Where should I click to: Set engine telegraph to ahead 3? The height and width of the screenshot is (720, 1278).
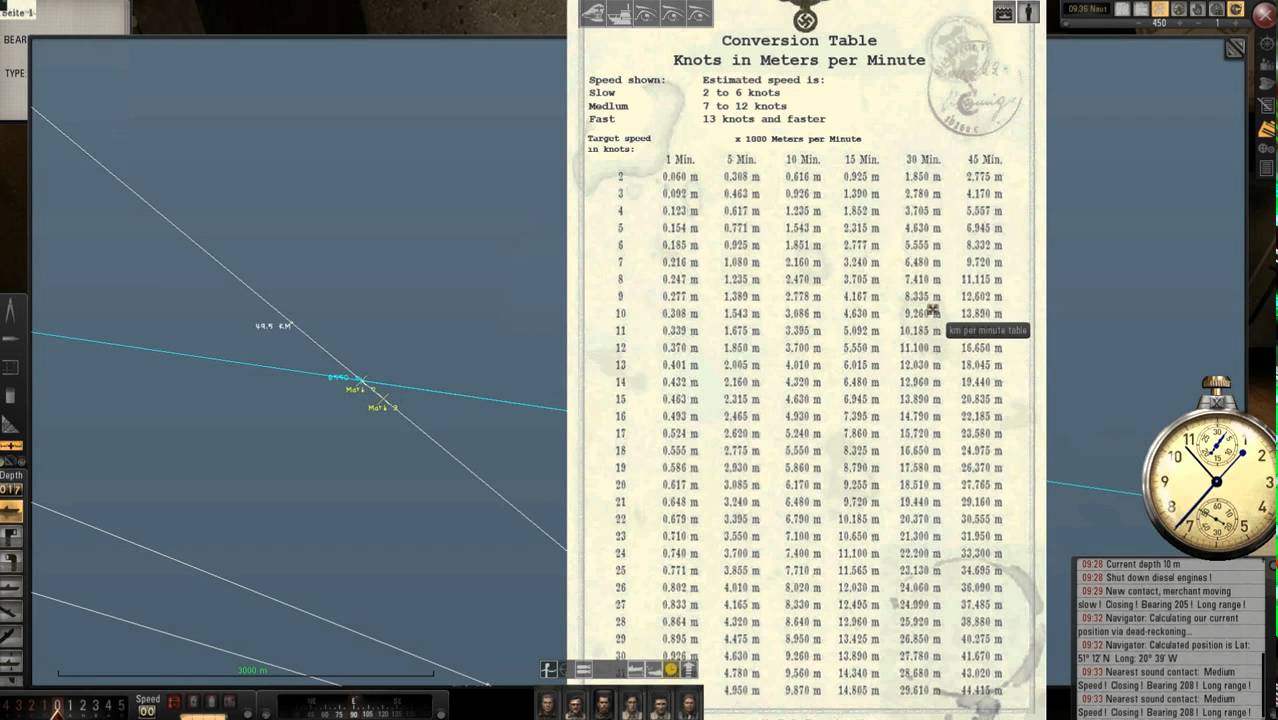pos(96,706)
